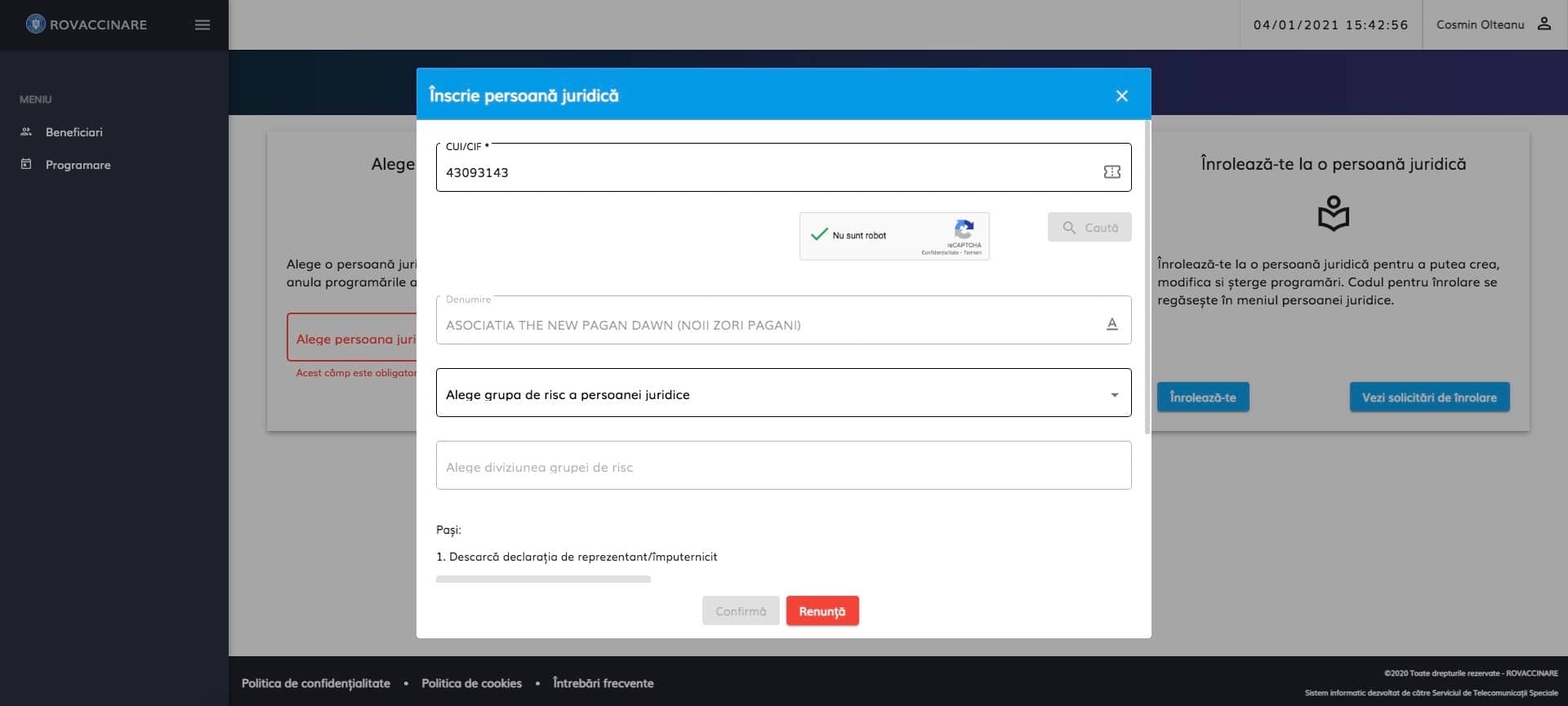The height and width of the screenshot is (706, 1568).
Task: Open Politica de confidențialitate link
Action: click(316, 683)
